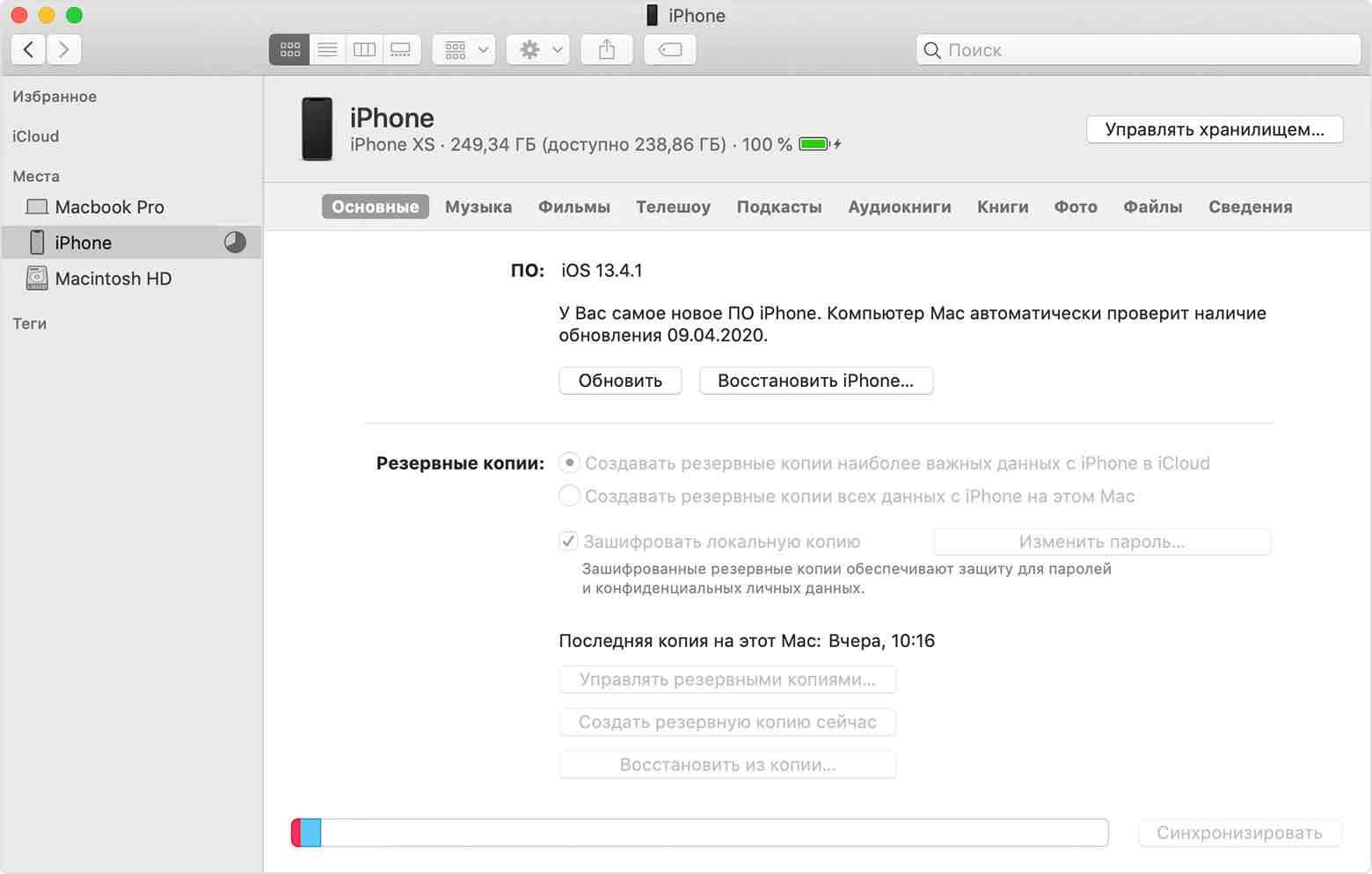Screen dimensions: 1372x874
Task: Click 'Последняя копия на этот Mac' text
Action: click(690, 641)
